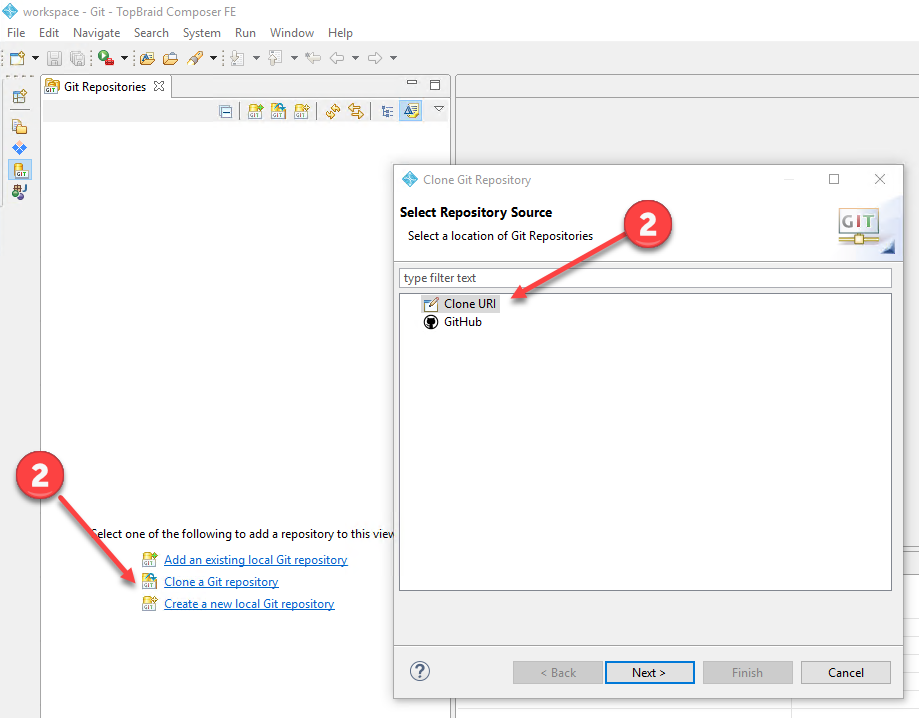Click Add existing repository toolbar icon
The height and width of the screenshot is (718, 919).
pos(256,111)
